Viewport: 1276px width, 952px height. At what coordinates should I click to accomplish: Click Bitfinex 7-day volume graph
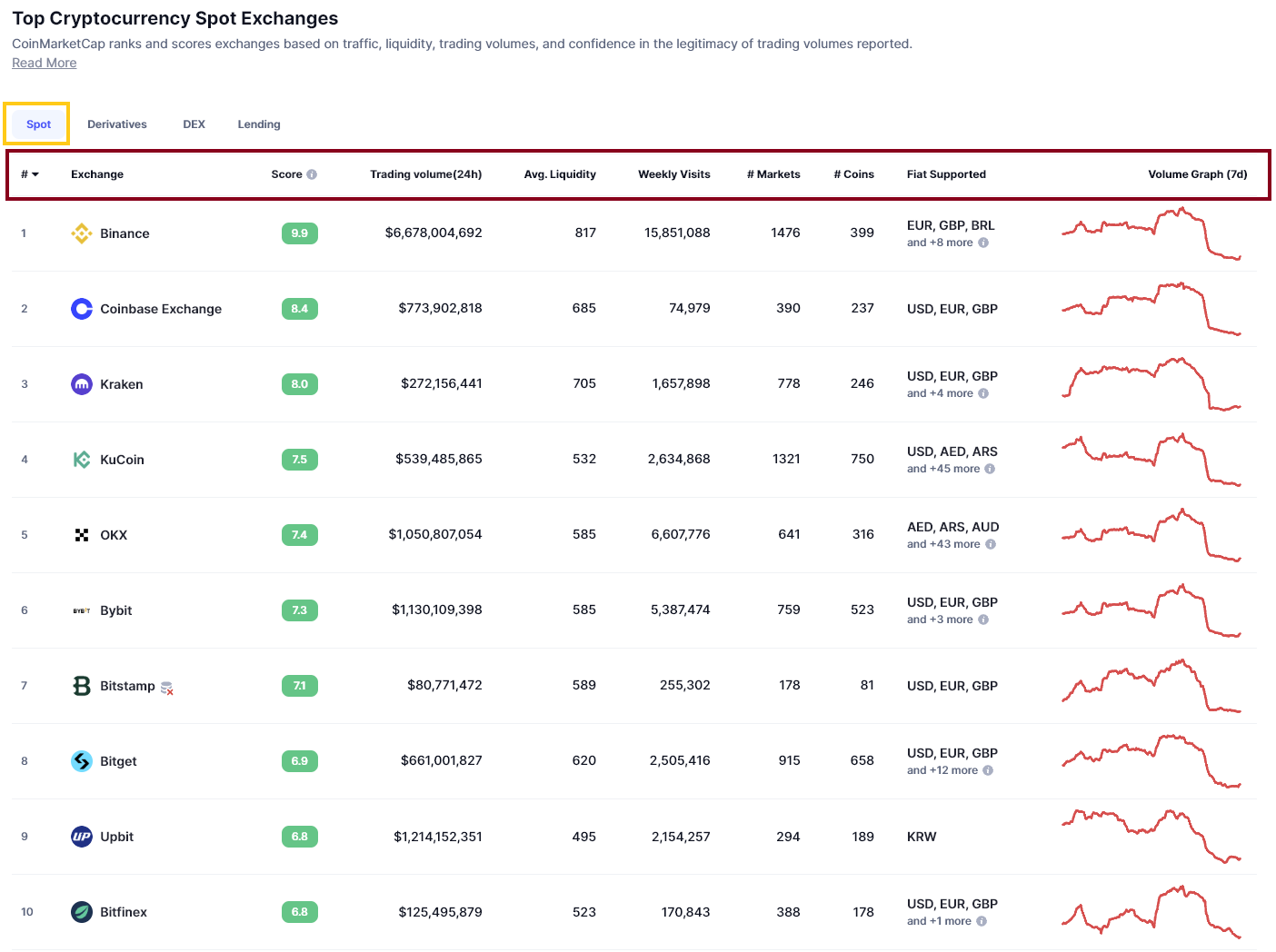pyautogui.click(x=1151, y=911)
